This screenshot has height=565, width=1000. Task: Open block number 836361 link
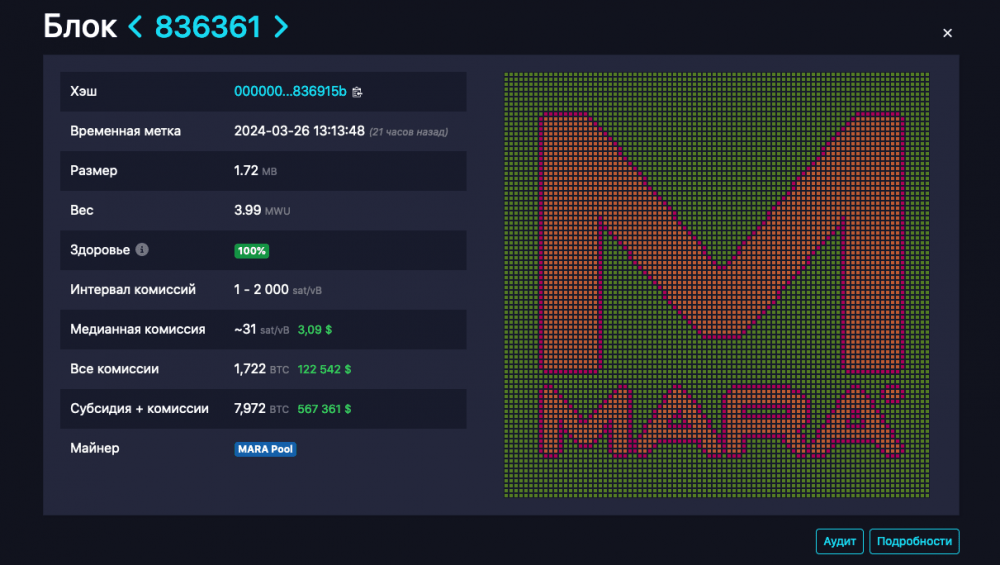tap(208, 27)
